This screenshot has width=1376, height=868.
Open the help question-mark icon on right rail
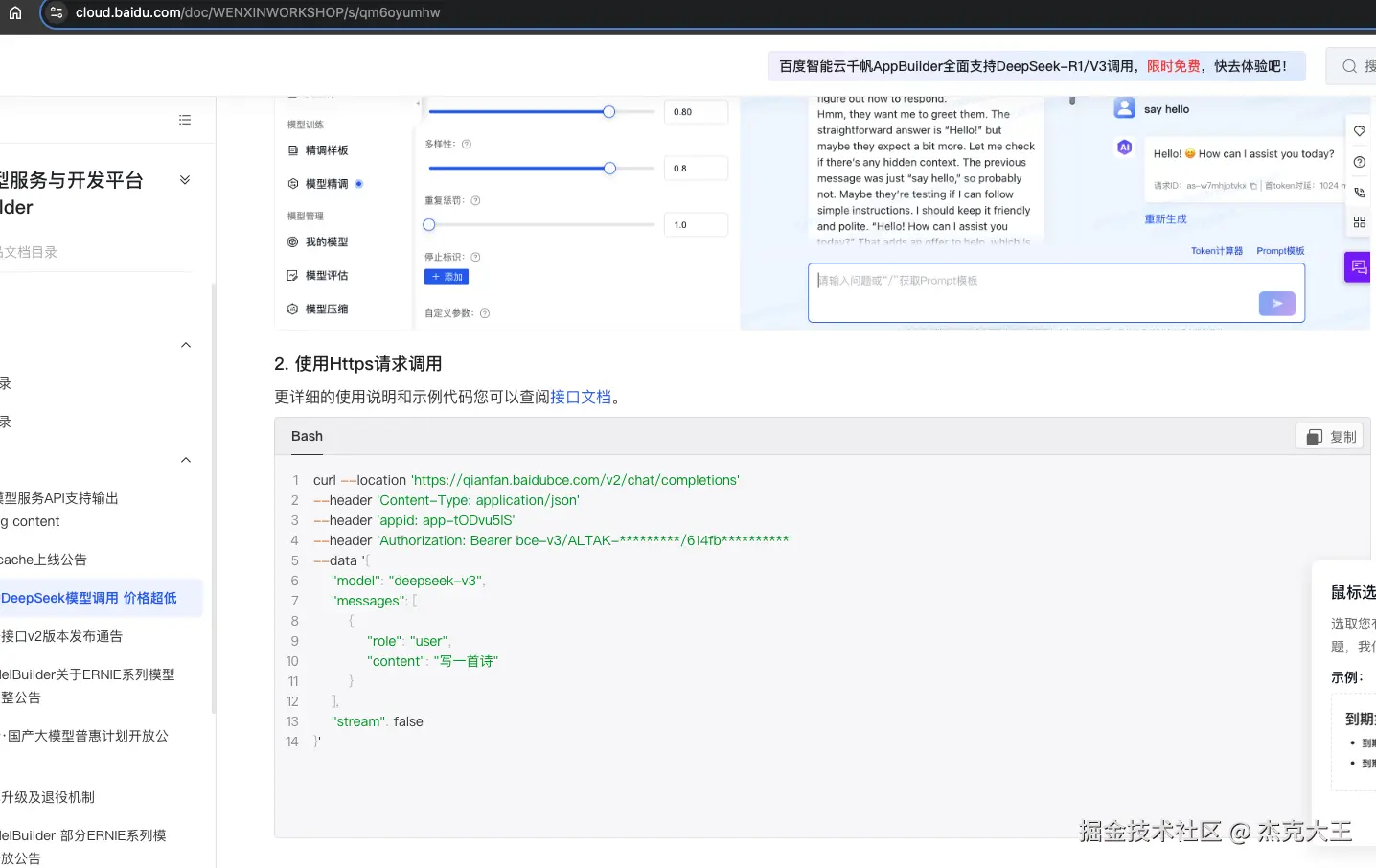tap(1359, 162)
